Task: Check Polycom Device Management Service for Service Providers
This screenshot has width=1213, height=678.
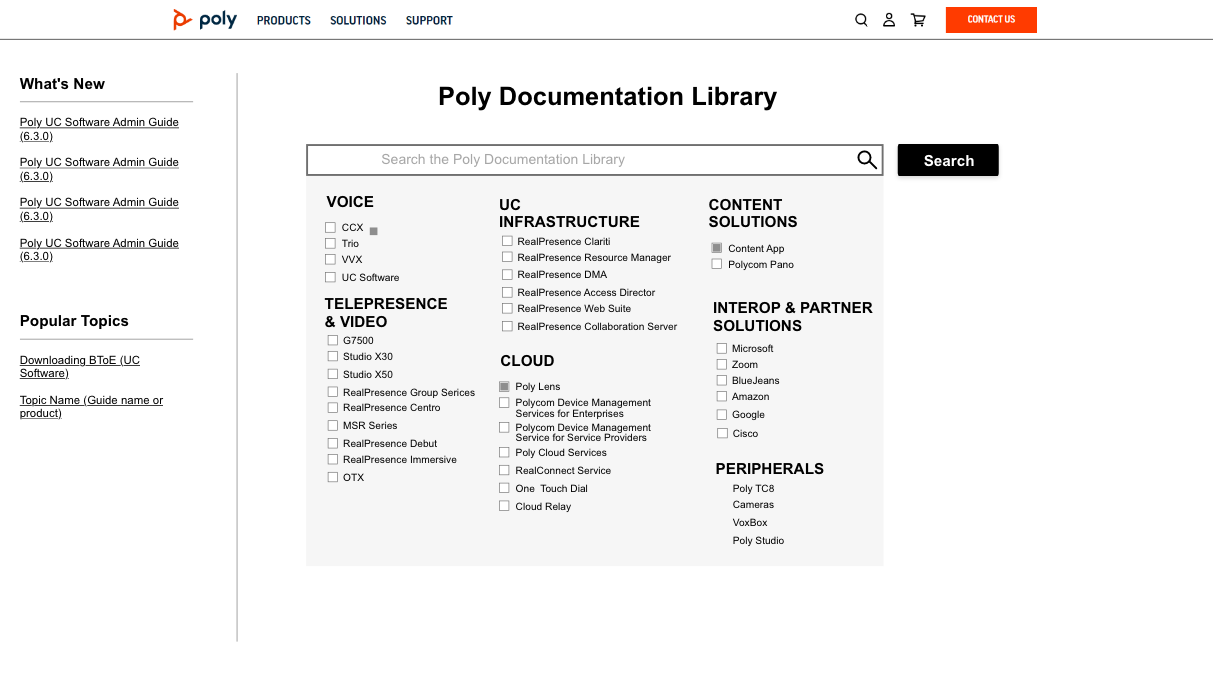Action: [x=504, y=427]
